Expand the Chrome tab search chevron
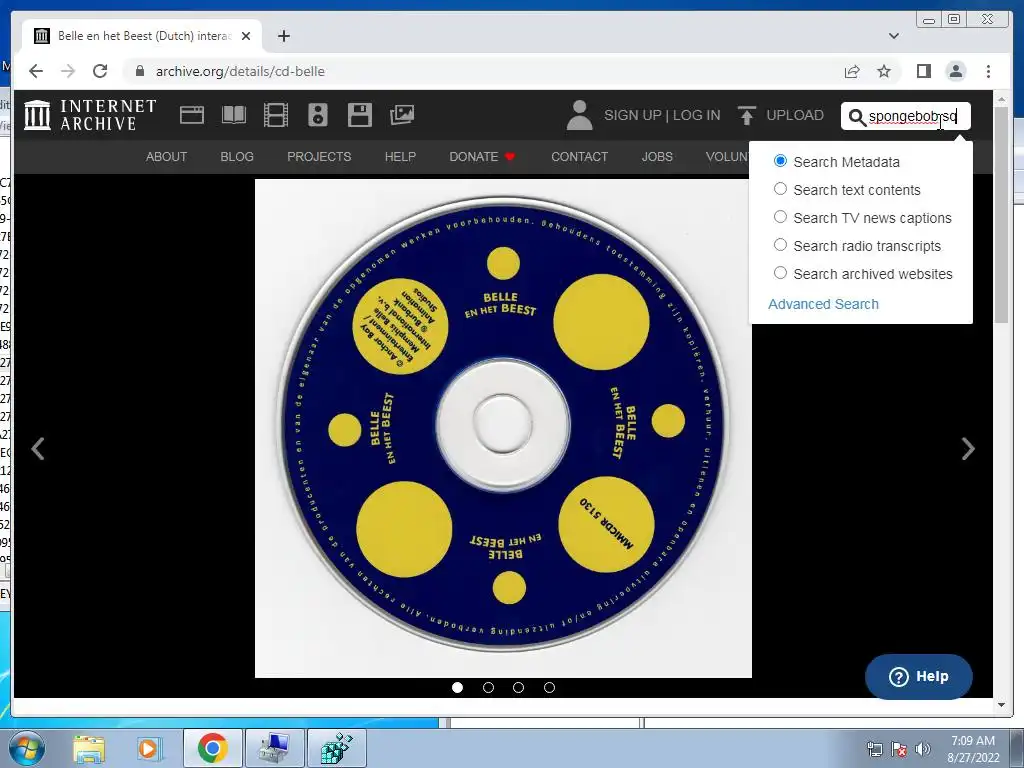Viewport: 1024px width, 768px height. 893,36
